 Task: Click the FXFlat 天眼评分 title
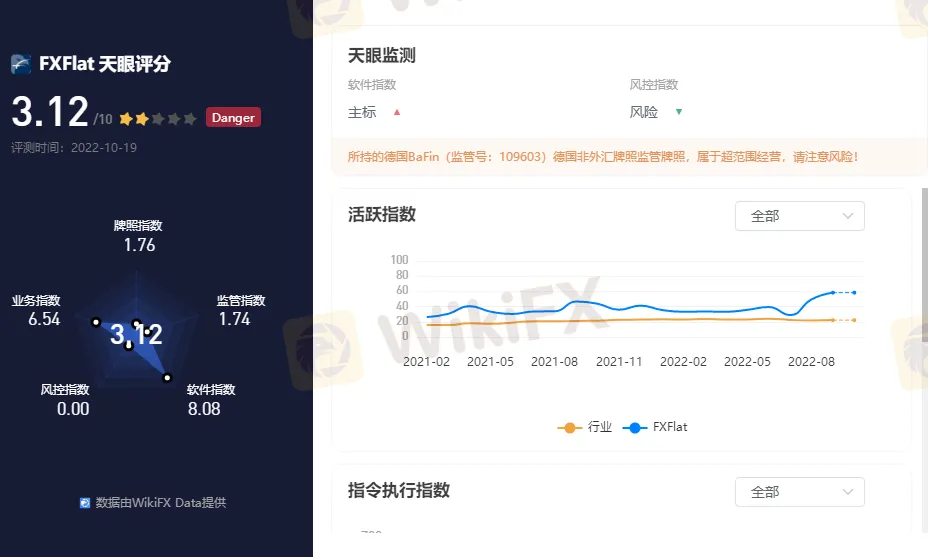pyautogui.click(x=105, y=64)
